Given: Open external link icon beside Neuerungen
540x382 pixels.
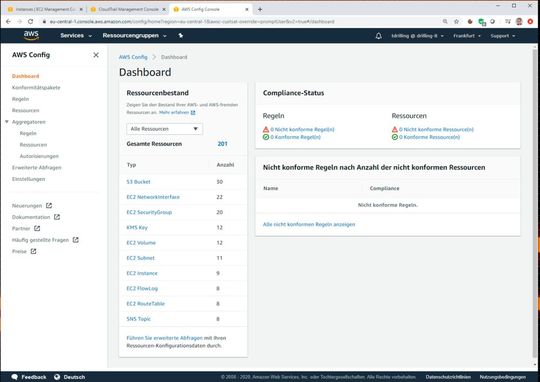Looking at the screenshot, I should [49, 206].
